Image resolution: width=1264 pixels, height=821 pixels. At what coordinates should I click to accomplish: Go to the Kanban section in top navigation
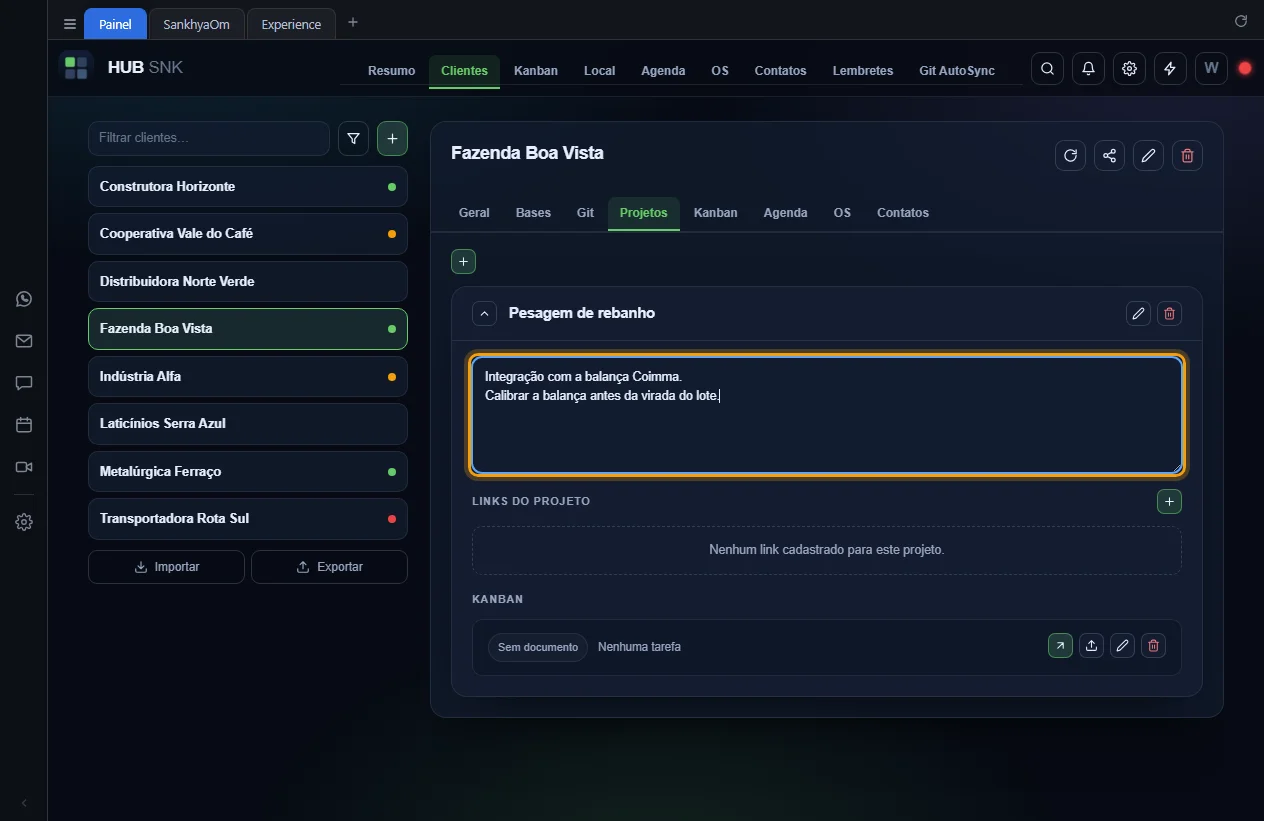tap(536, 71)
